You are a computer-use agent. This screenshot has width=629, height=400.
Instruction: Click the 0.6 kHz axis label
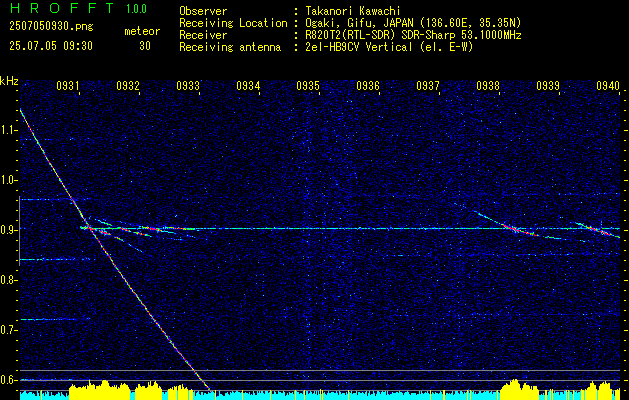(x=9, y=380)
